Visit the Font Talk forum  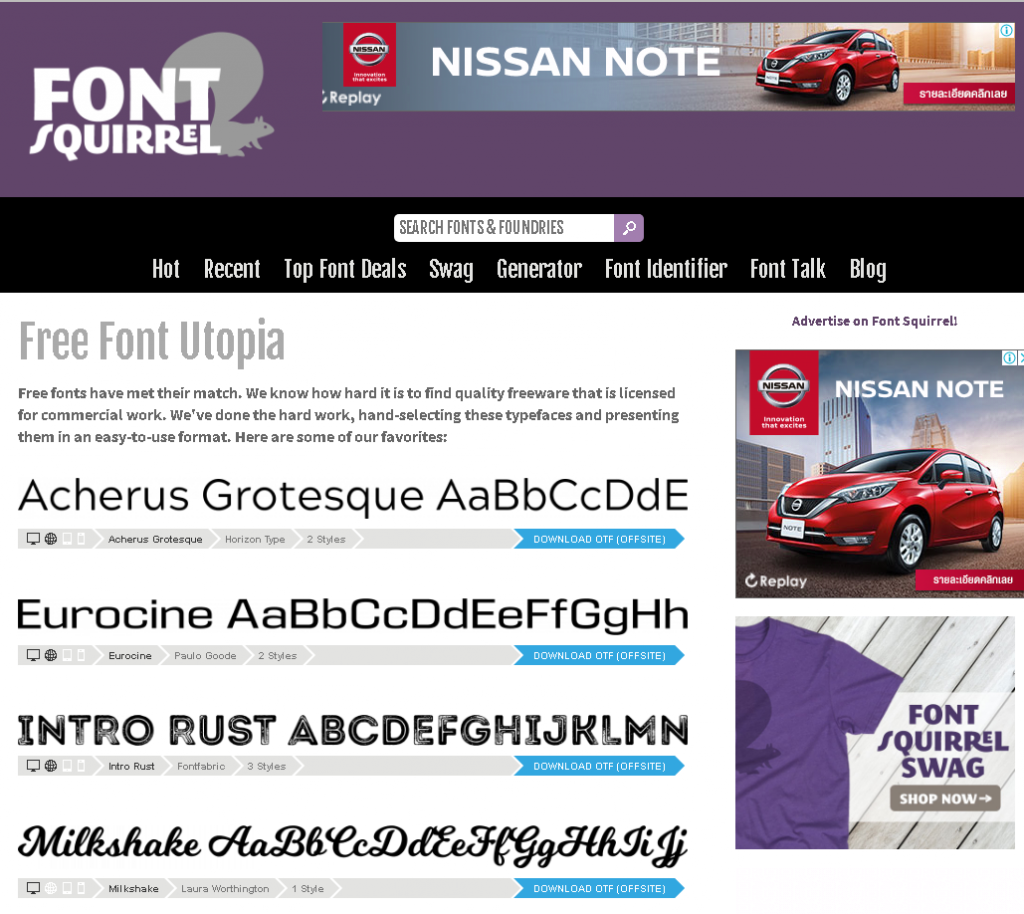pos(788,269)
